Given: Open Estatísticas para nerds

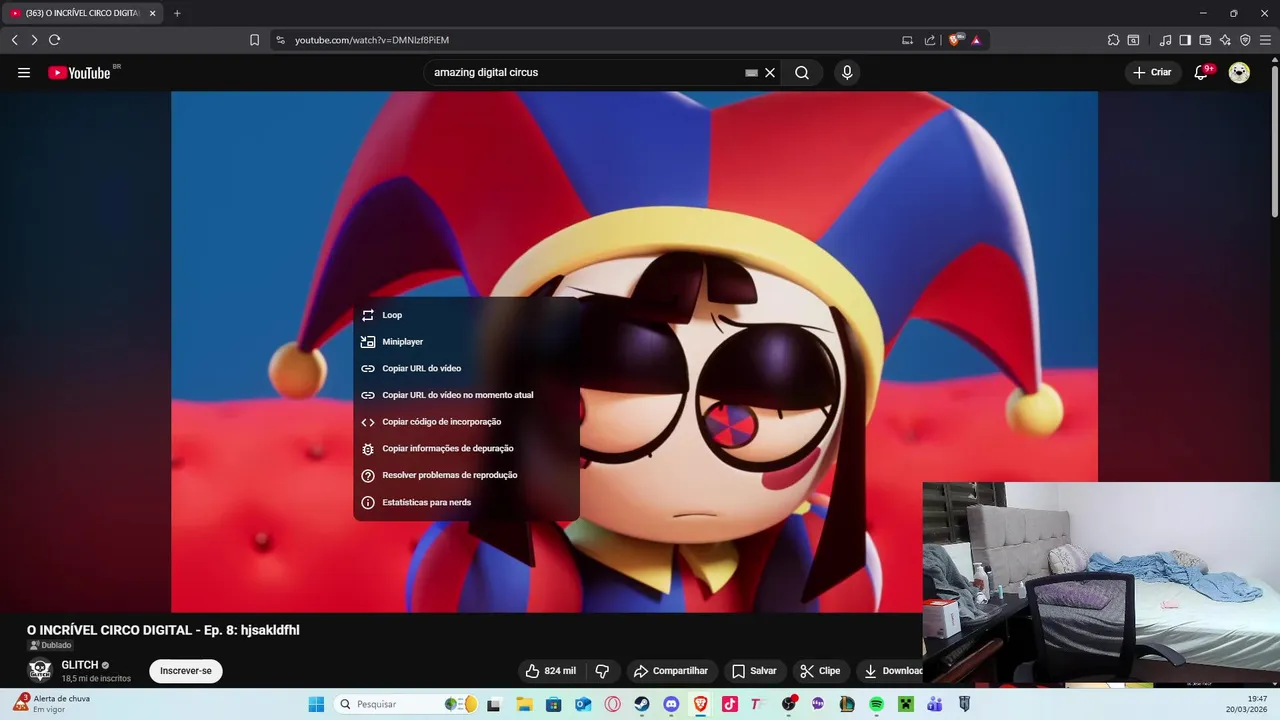Looking at the screenshot, I should tap(466, 502).
